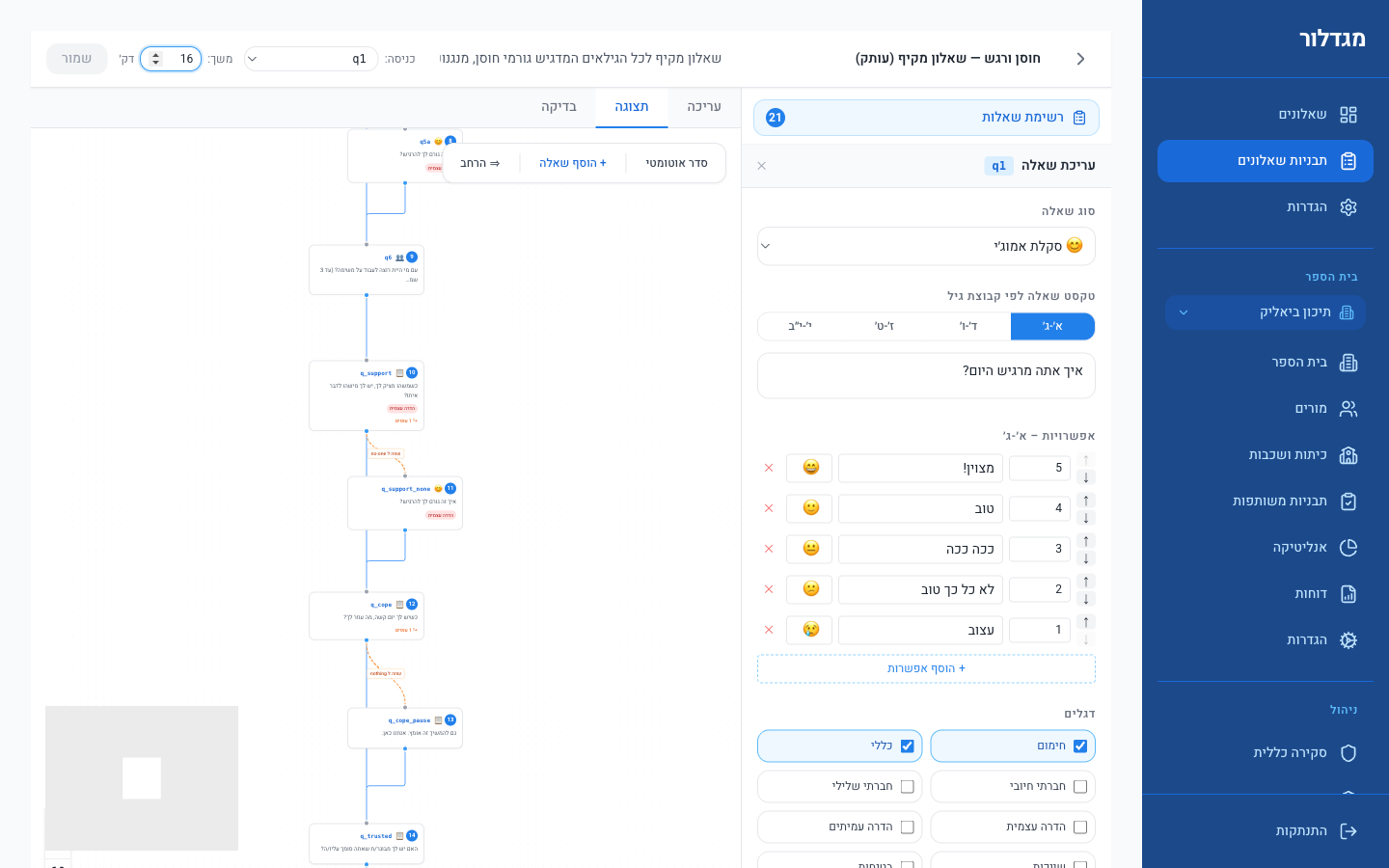Open the סוג שאלה dropdown
The height and width of the screenshot is (868, 1389).
coord(926,246)
